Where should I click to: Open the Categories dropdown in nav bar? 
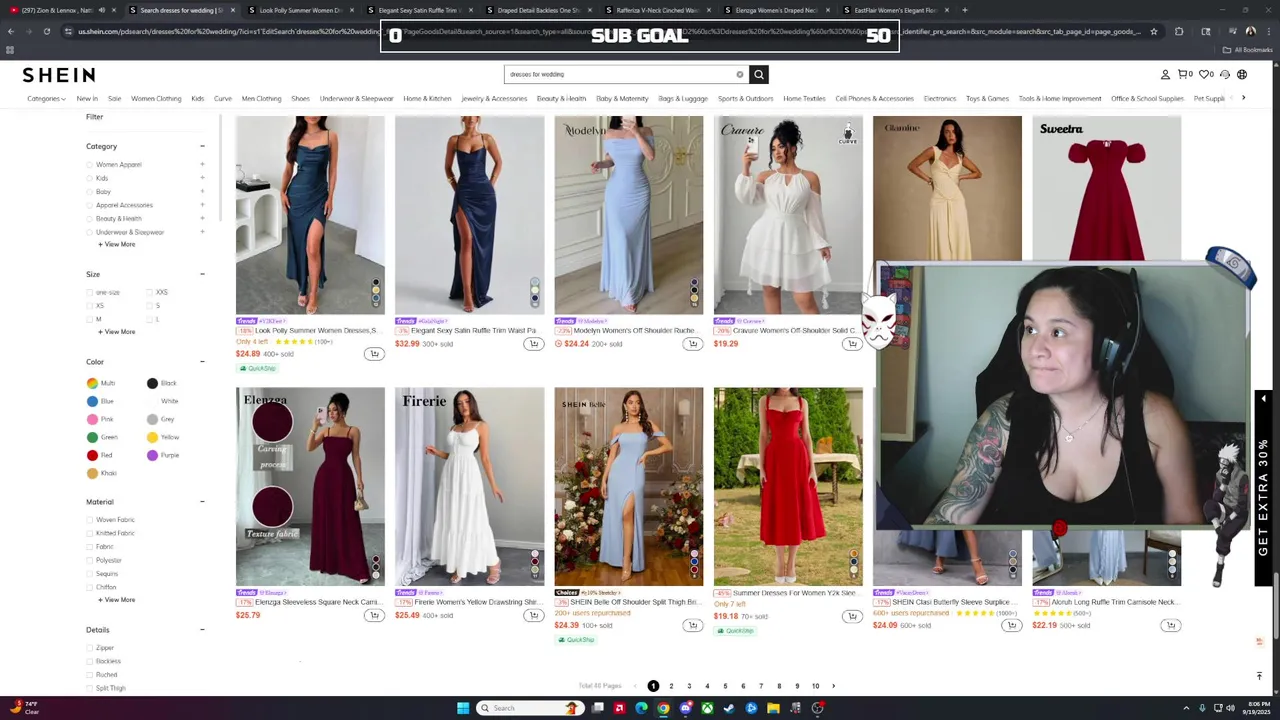[x=46, y=98]
